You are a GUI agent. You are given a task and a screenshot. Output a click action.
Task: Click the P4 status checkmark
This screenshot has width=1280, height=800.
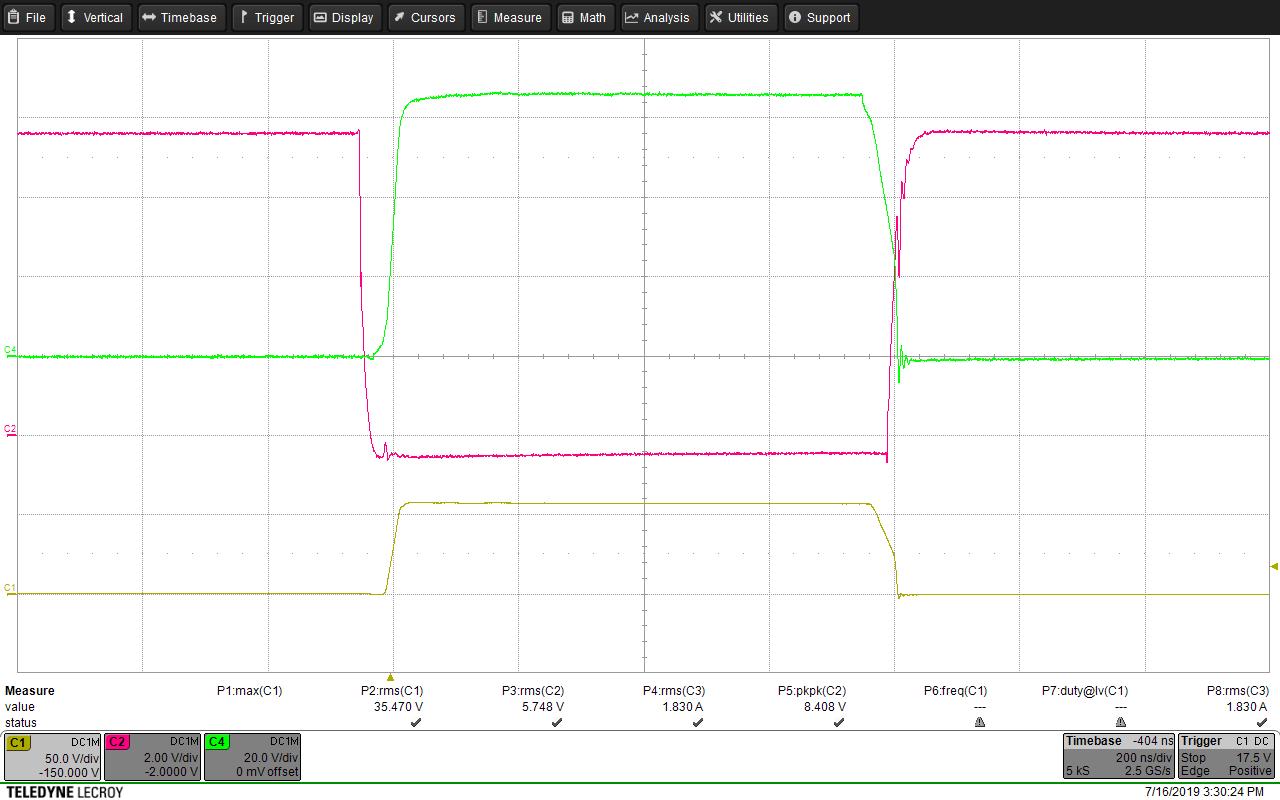pos(698,722)
